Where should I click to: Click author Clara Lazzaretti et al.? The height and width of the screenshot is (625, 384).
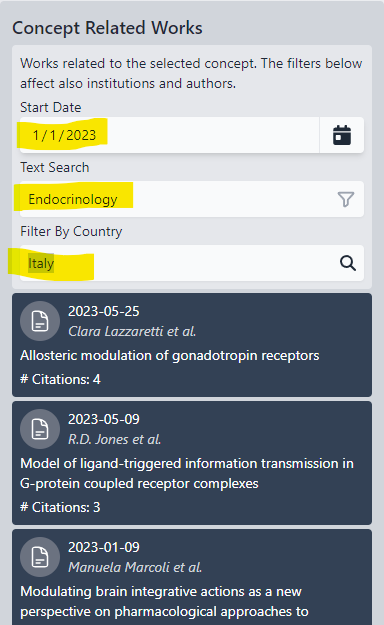(132, 331)
